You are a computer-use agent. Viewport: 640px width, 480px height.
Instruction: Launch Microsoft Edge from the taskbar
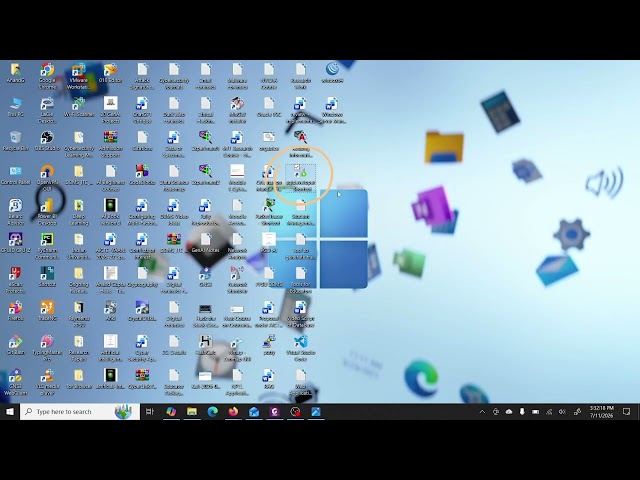[x=212, y=412]
